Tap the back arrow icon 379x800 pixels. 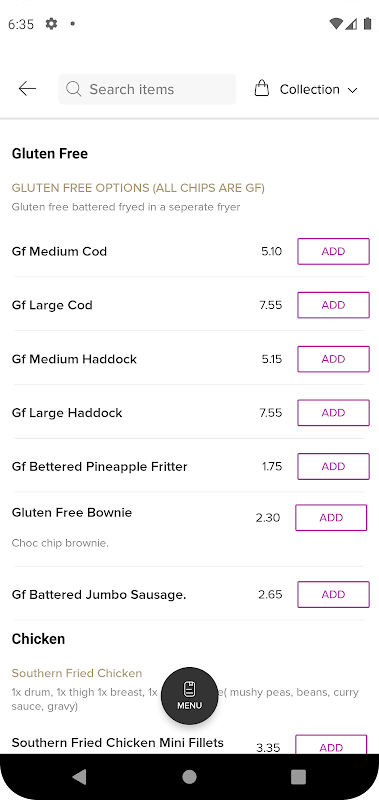point(27,89)
